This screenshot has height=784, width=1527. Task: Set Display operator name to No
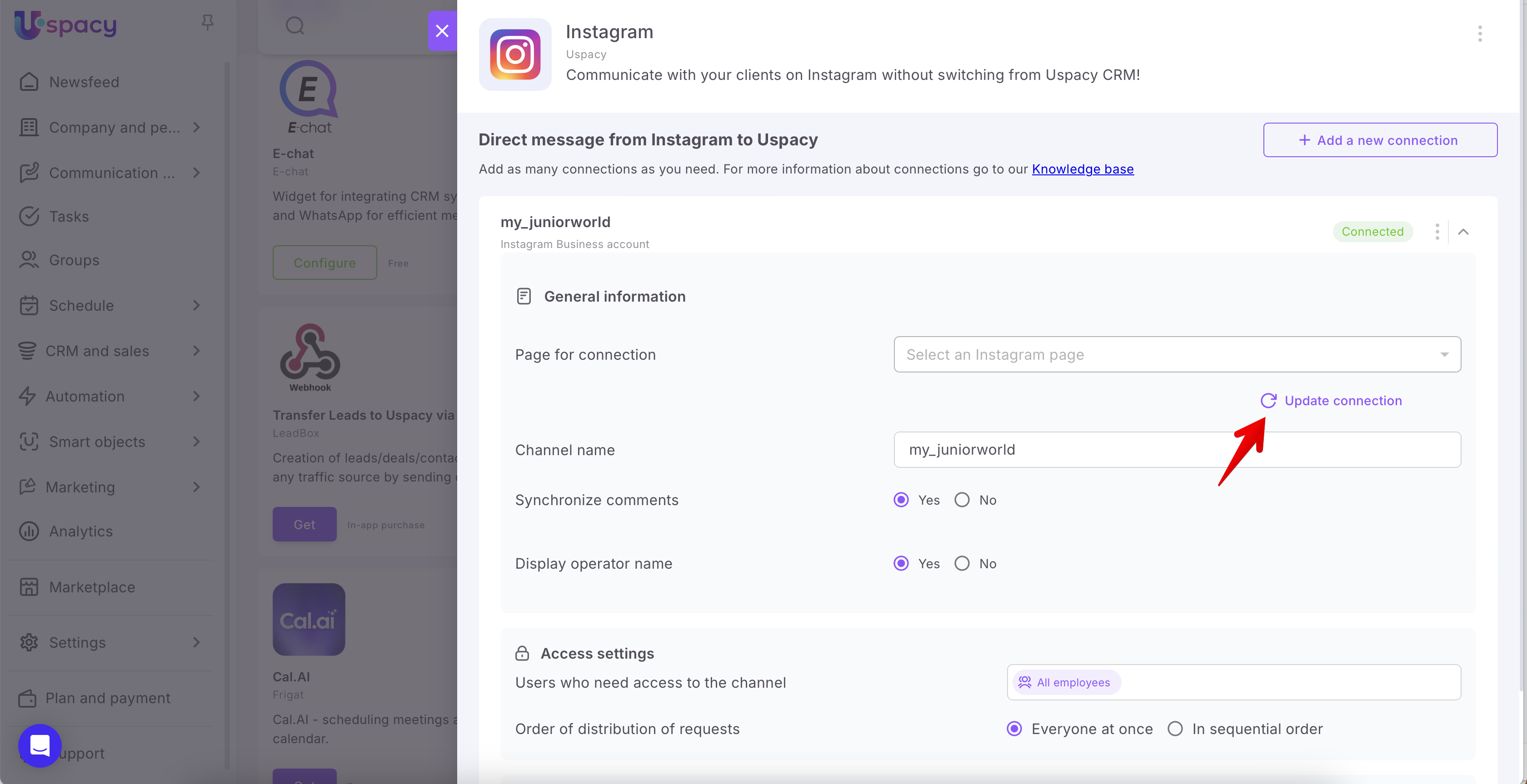coord(962,564)
